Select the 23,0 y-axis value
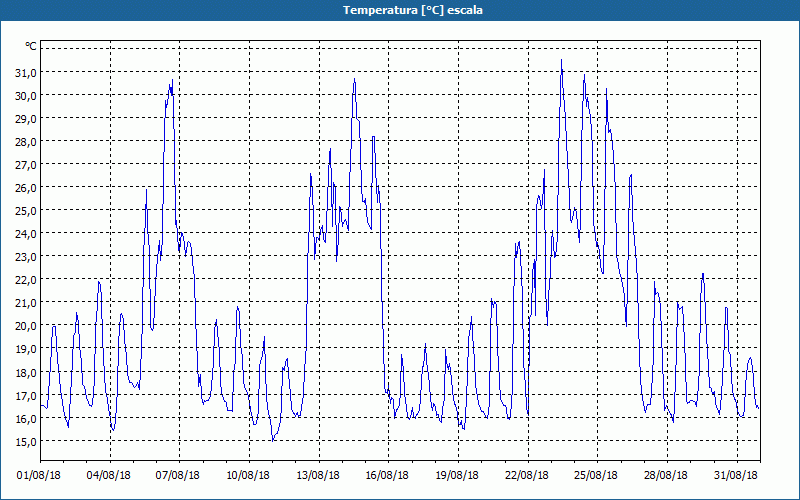The image size is (800, 500). pos(26,257)
